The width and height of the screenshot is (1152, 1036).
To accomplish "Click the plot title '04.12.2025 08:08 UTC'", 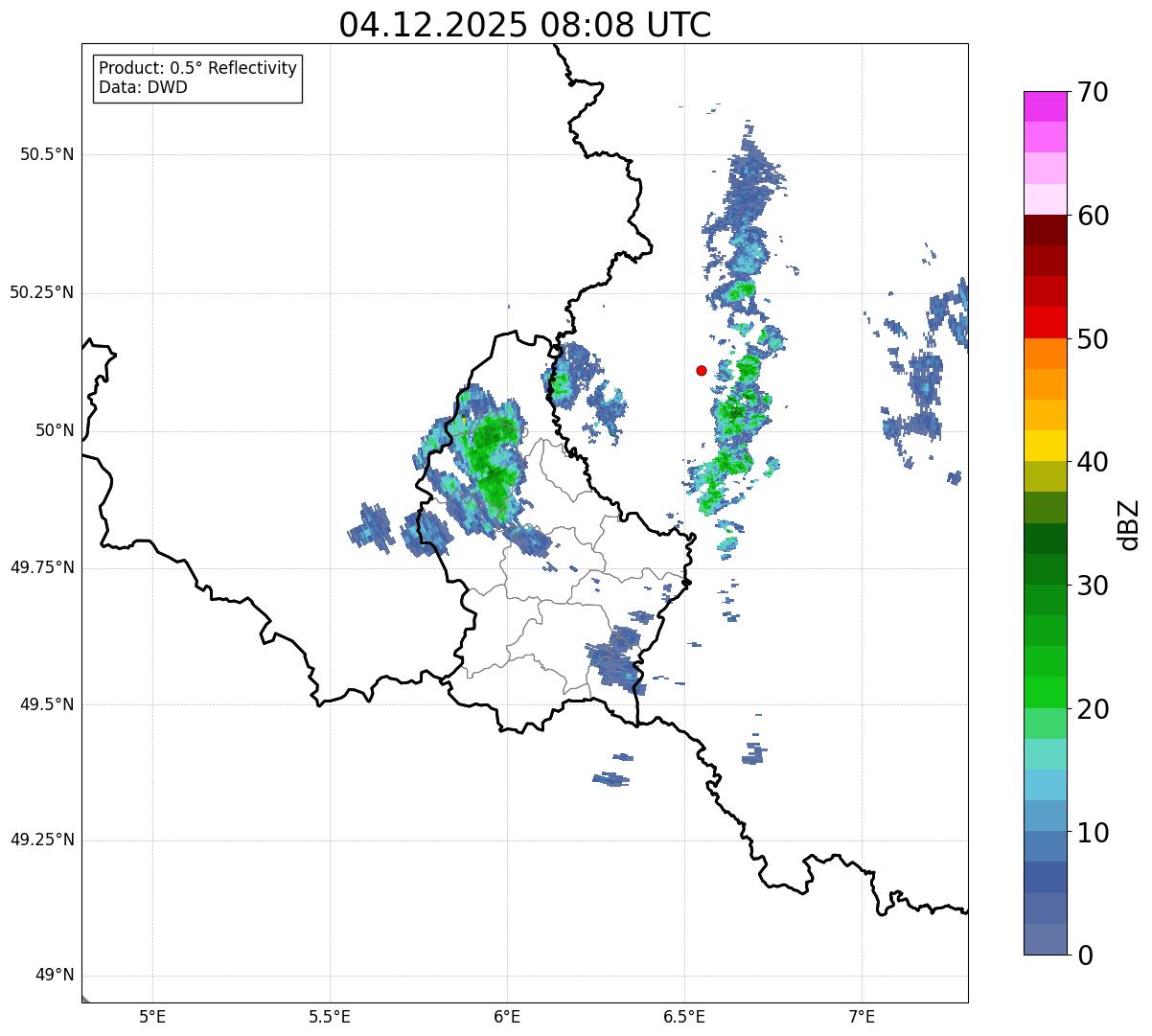I will point(525,25).
